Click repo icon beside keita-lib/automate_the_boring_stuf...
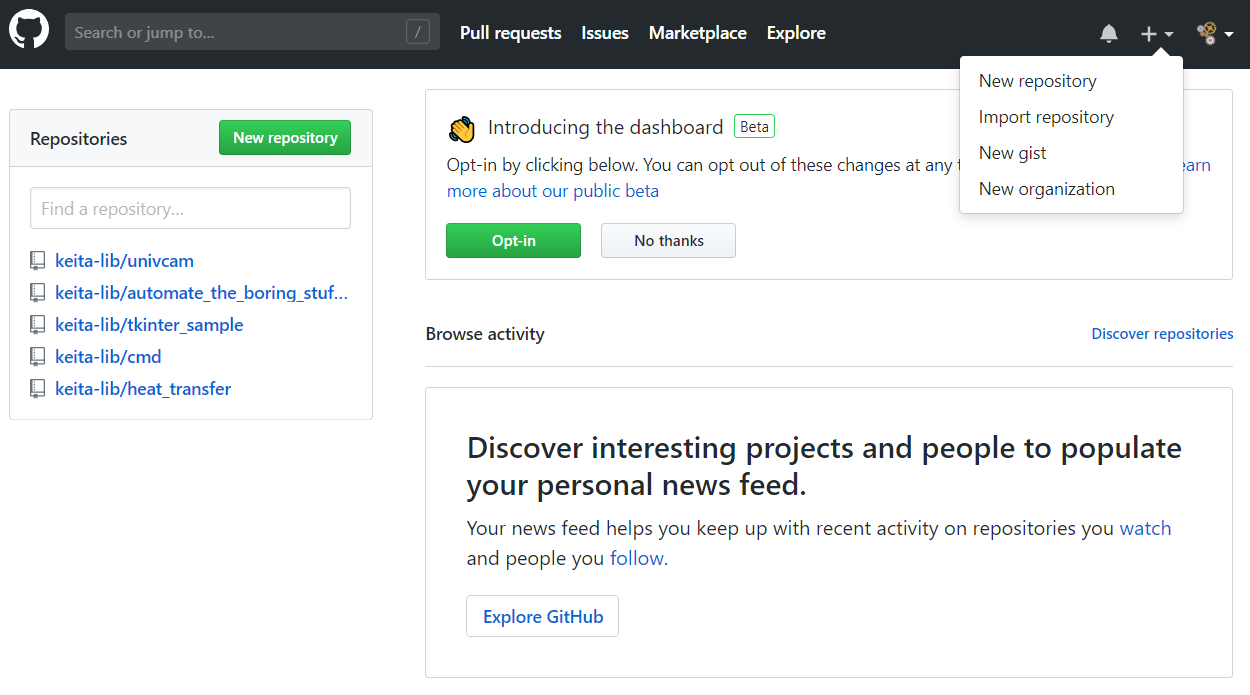1250x695 pixels. [x=38, y=293]
